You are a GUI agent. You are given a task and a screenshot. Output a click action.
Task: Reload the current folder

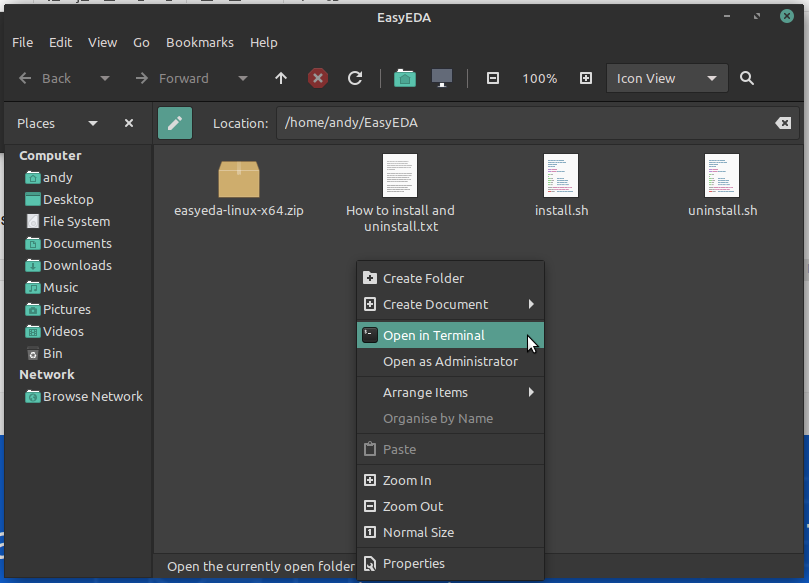click(355, 78)
